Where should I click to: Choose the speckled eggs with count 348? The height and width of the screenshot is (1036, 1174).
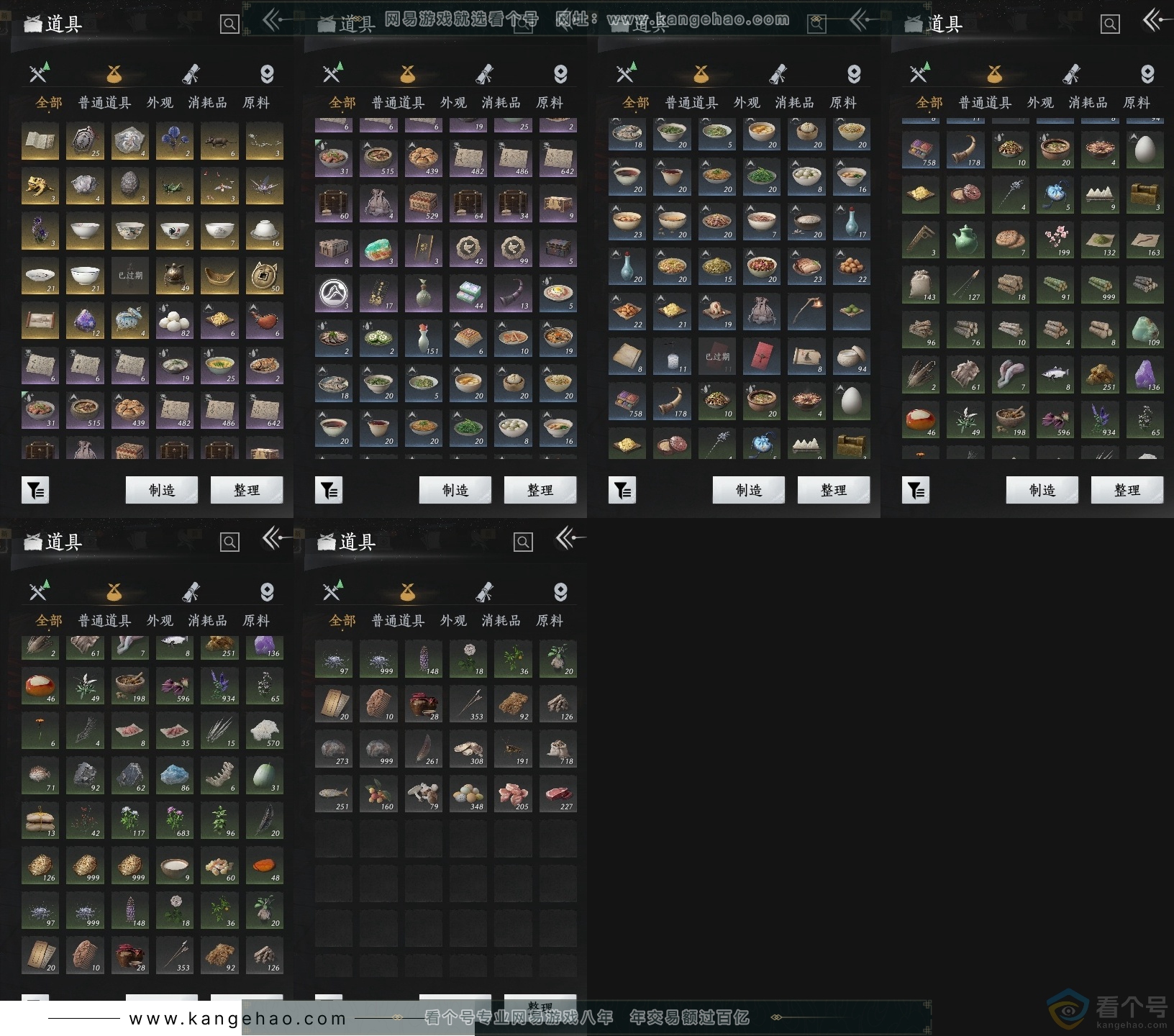[468, 794]
